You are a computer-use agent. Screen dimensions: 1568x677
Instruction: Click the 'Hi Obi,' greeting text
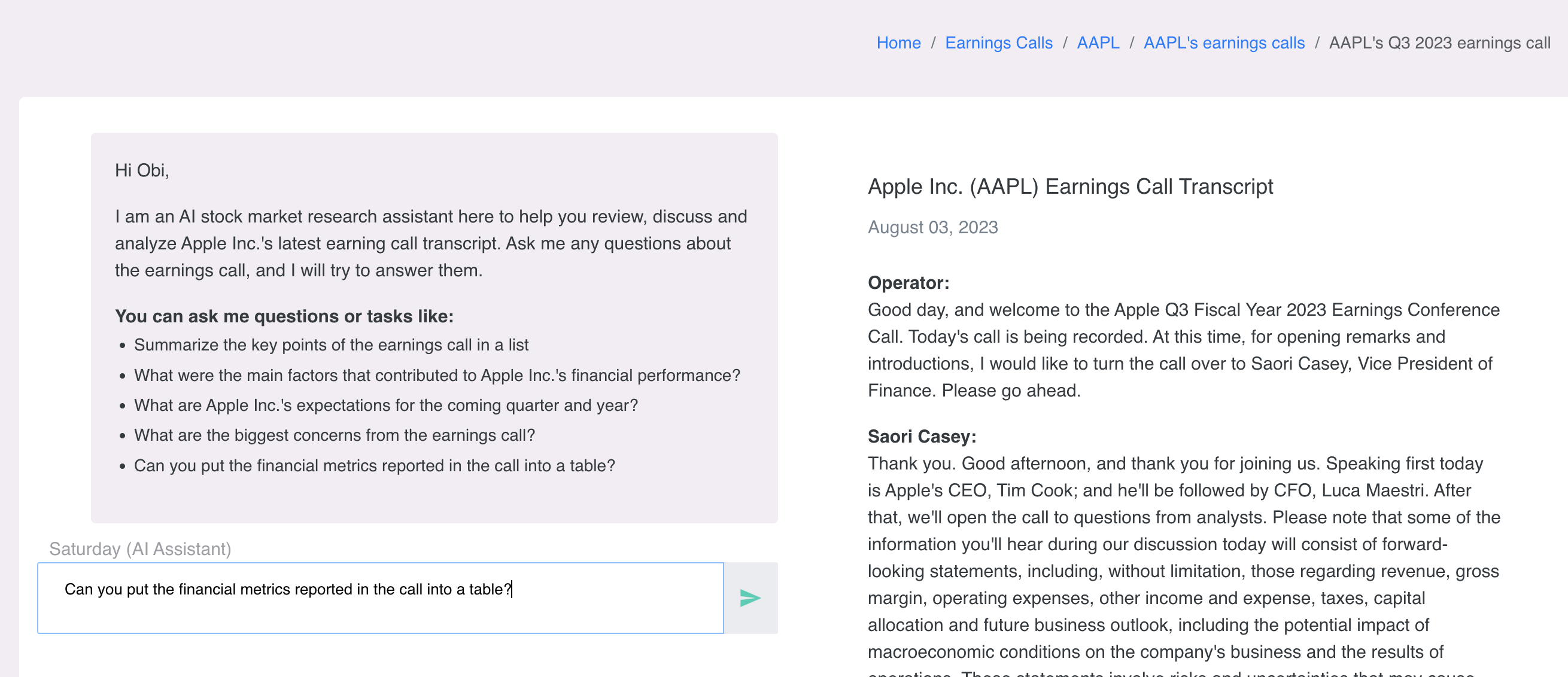(x=142, y=170)
